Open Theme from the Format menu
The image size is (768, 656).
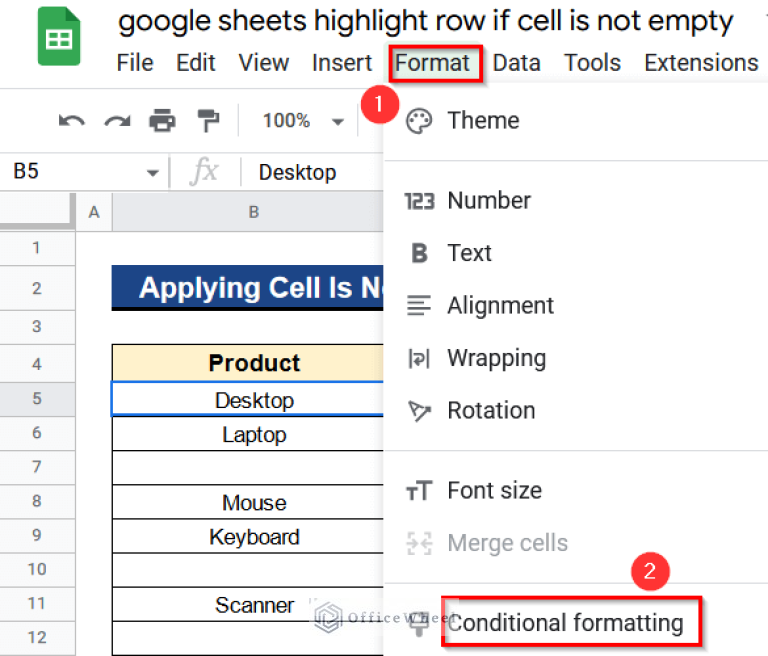pos(483,121)
